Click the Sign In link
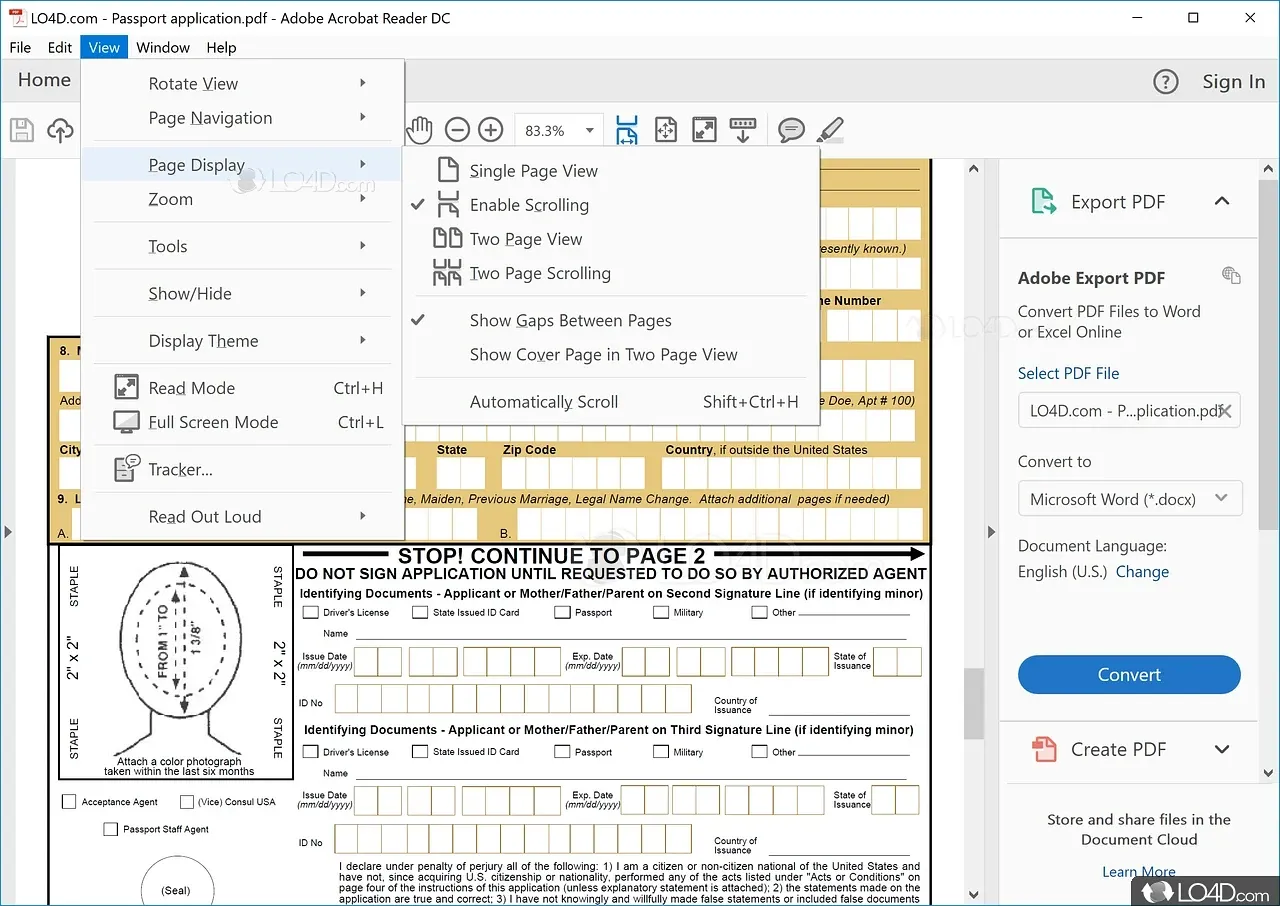1280x906 pixels. (1233, 82)
